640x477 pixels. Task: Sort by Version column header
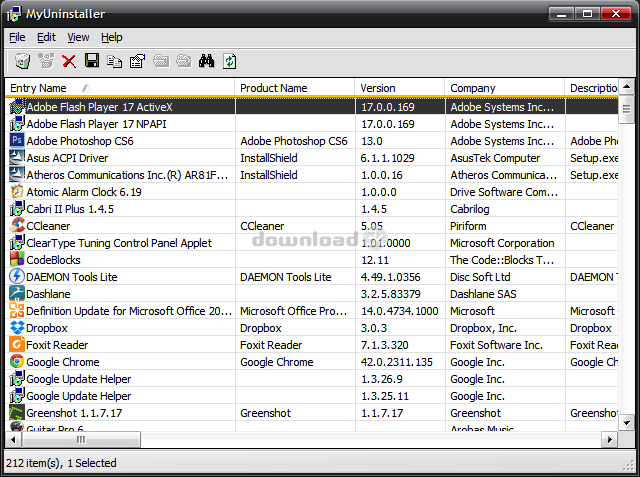[x=400, y=88]
